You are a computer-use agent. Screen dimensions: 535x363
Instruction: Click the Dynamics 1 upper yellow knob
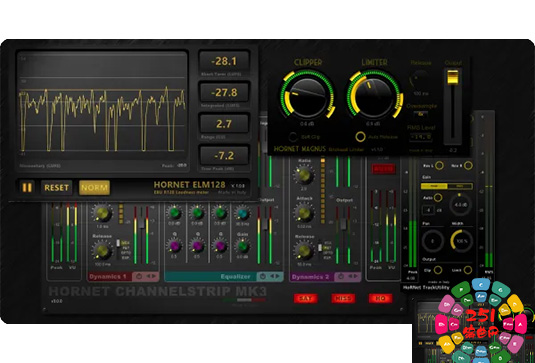click(x=102, y=214)
